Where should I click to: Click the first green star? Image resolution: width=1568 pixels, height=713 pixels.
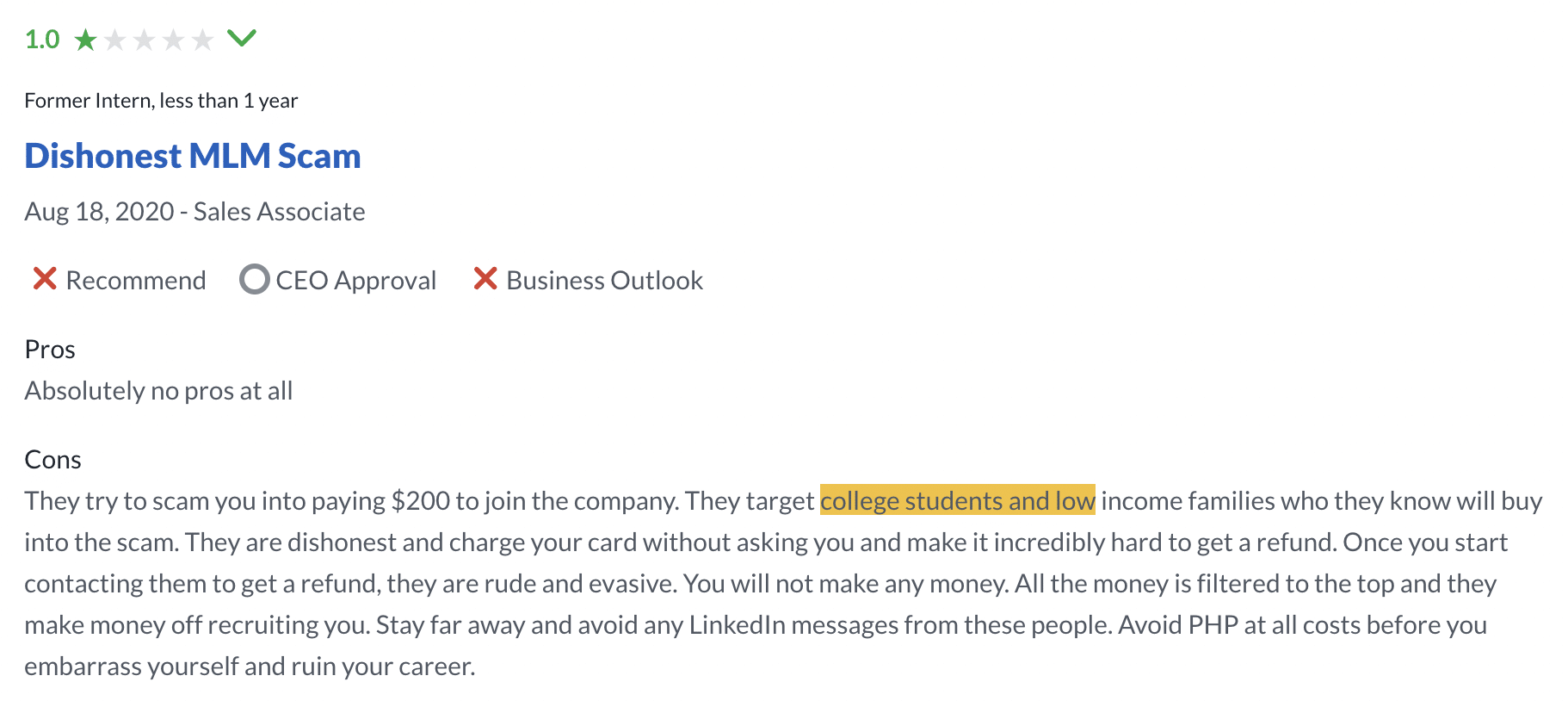85,40
